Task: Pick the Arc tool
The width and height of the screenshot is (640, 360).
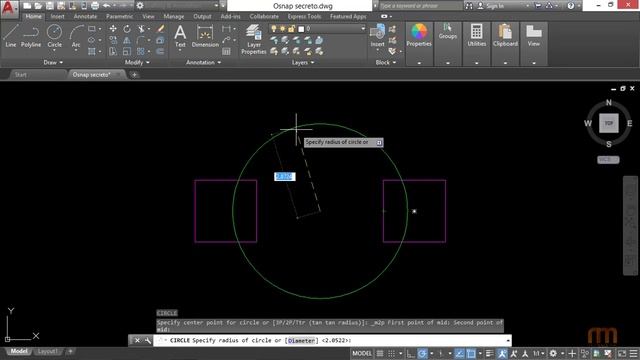Action: (76, 36)
